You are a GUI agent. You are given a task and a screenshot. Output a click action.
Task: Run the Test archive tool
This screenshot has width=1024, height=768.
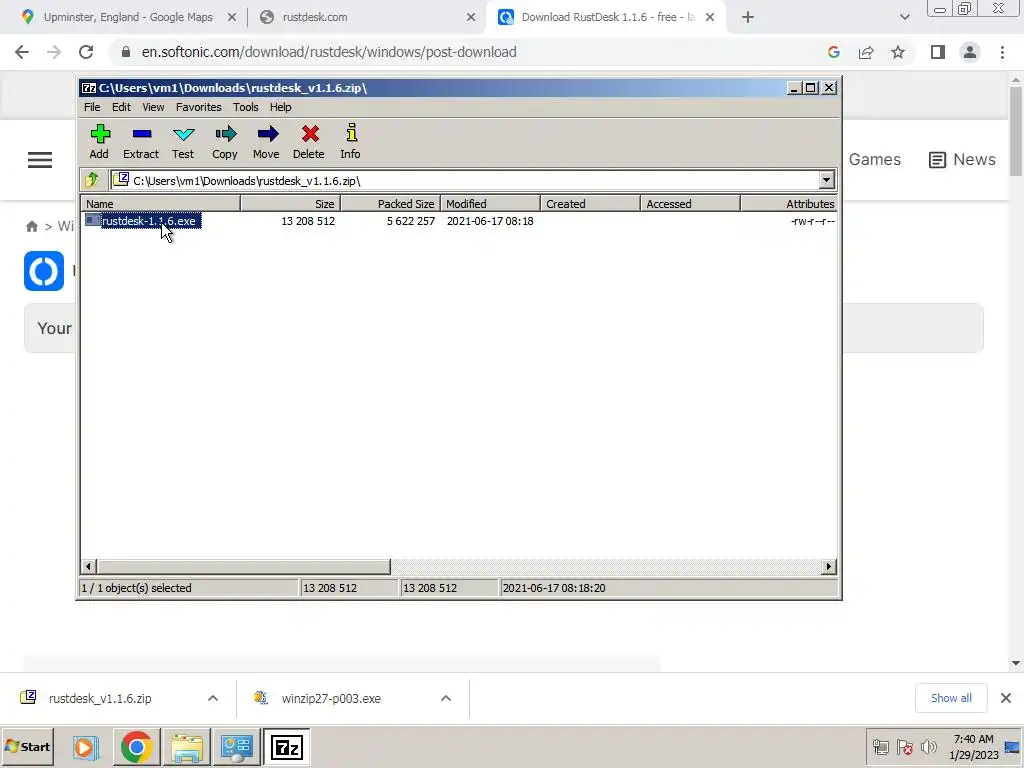tap(183, 141)
